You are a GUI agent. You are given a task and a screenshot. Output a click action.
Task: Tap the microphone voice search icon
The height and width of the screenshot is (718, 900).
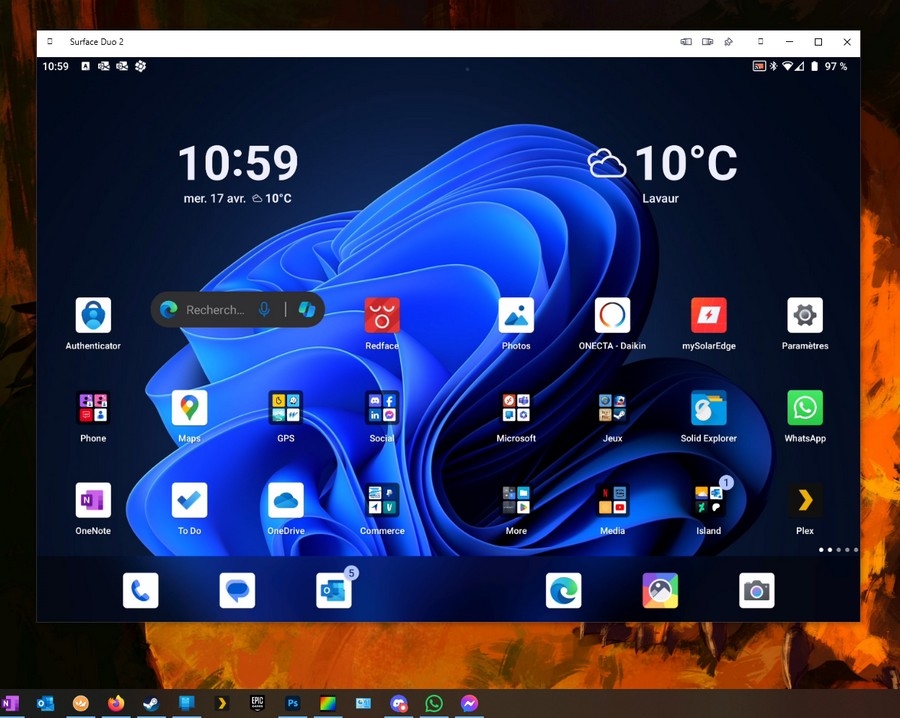point(264,310)
